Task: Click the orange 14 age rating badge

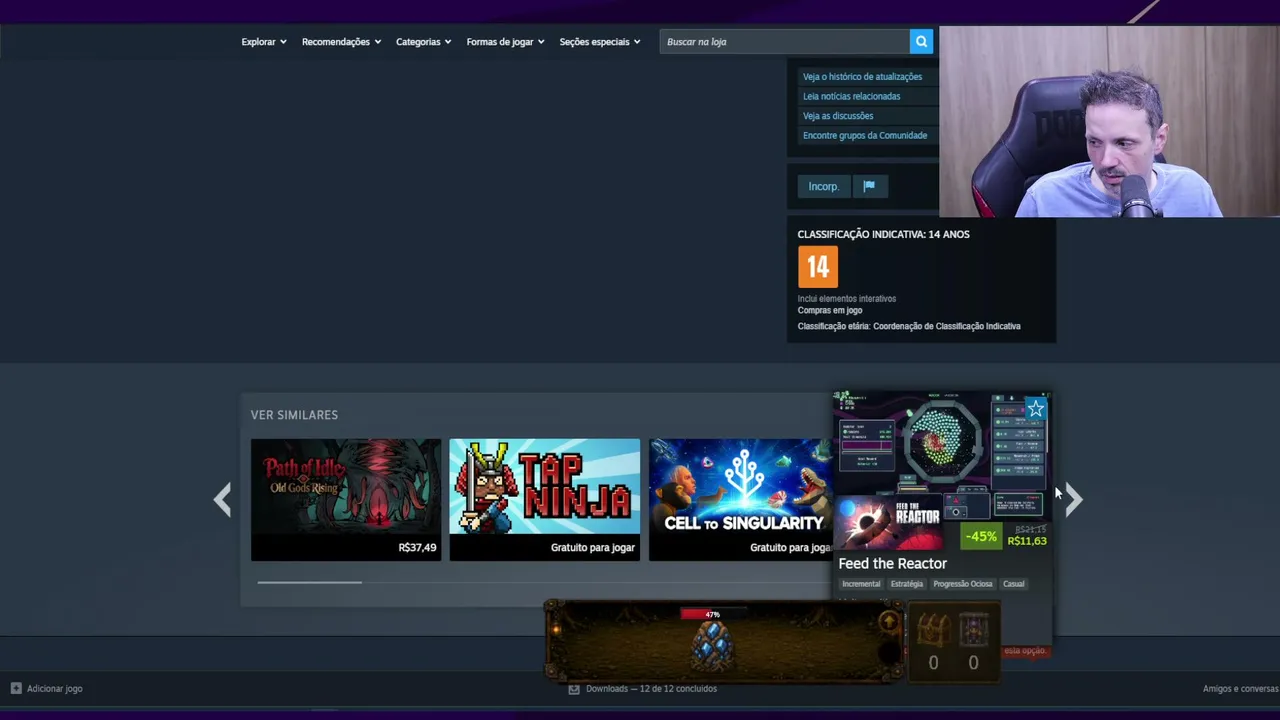Action: [x=818, y=267]
